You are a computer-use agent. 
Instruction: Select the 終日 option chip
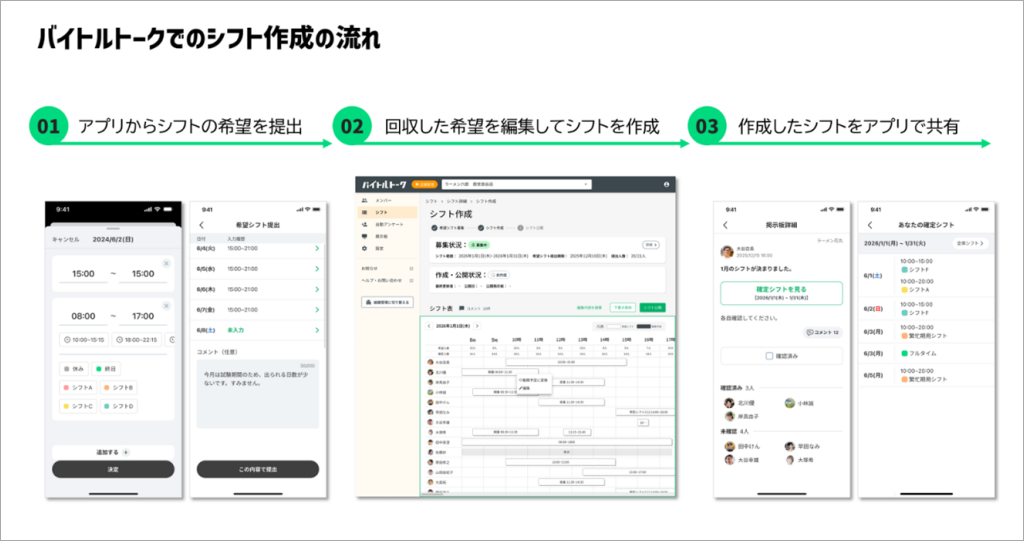(x=105, y=369)
